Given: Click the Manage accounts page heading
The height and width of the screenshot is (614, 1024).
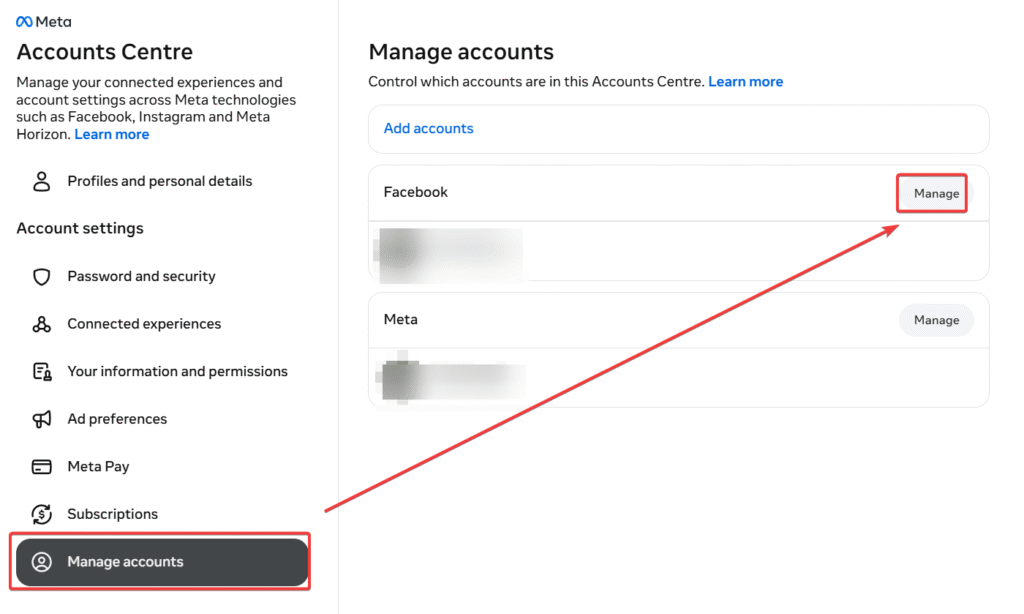Looking at the screenshot, I should [x=461, y=52].
